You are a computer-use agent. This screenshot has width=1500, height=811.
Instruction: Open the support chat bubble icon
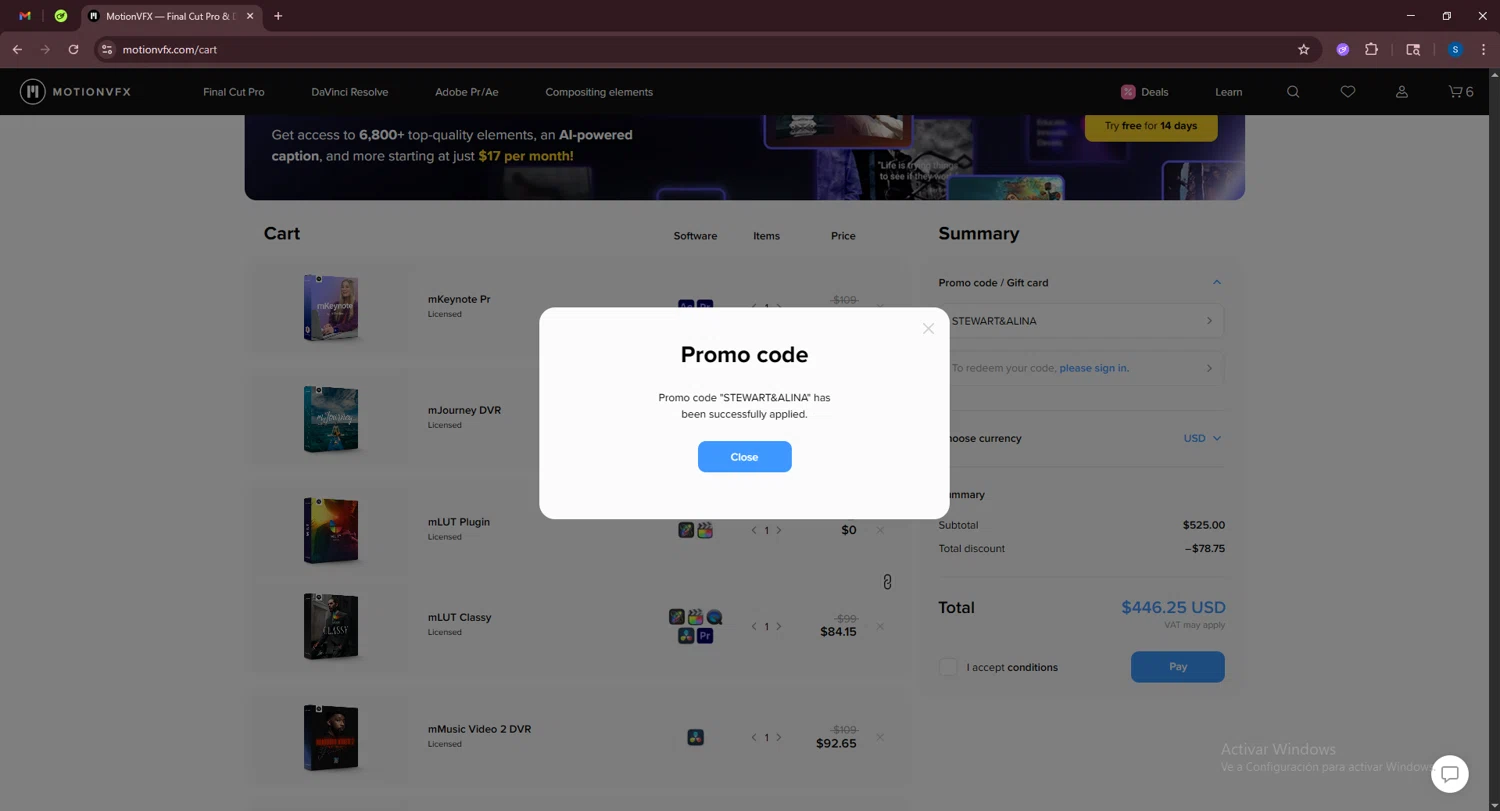(1450, 773)
